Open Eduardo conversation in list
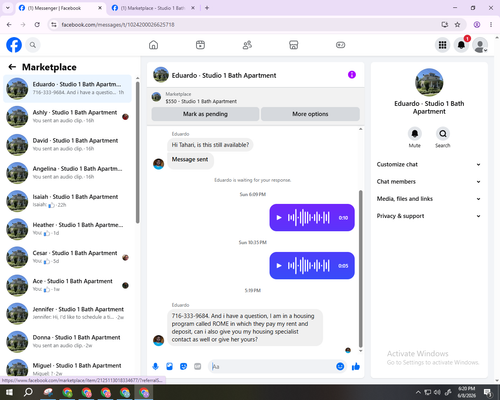 click(67, 89)
